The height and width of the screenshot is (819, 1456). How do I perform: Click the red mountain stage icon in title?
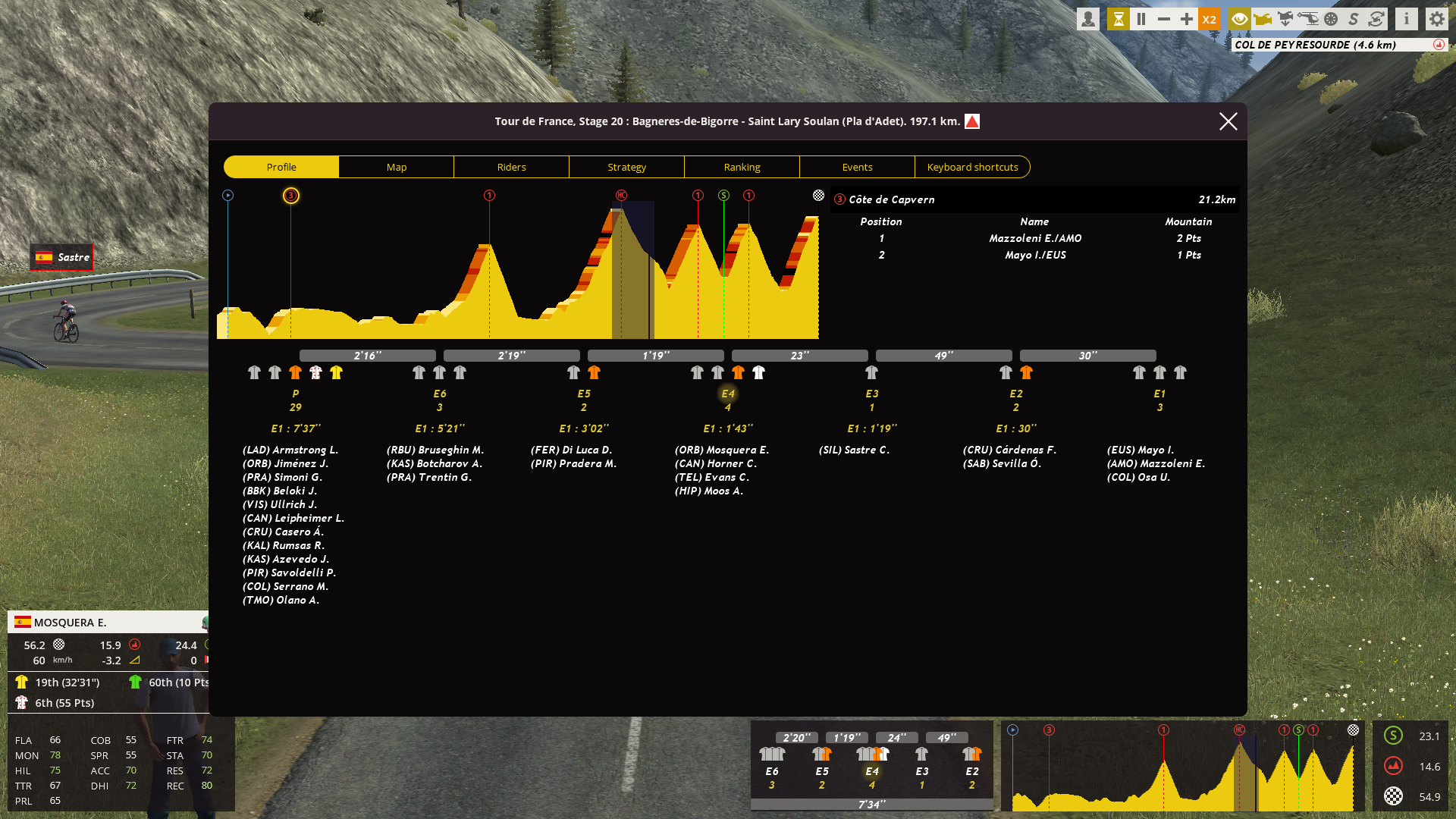click(972, 121)
